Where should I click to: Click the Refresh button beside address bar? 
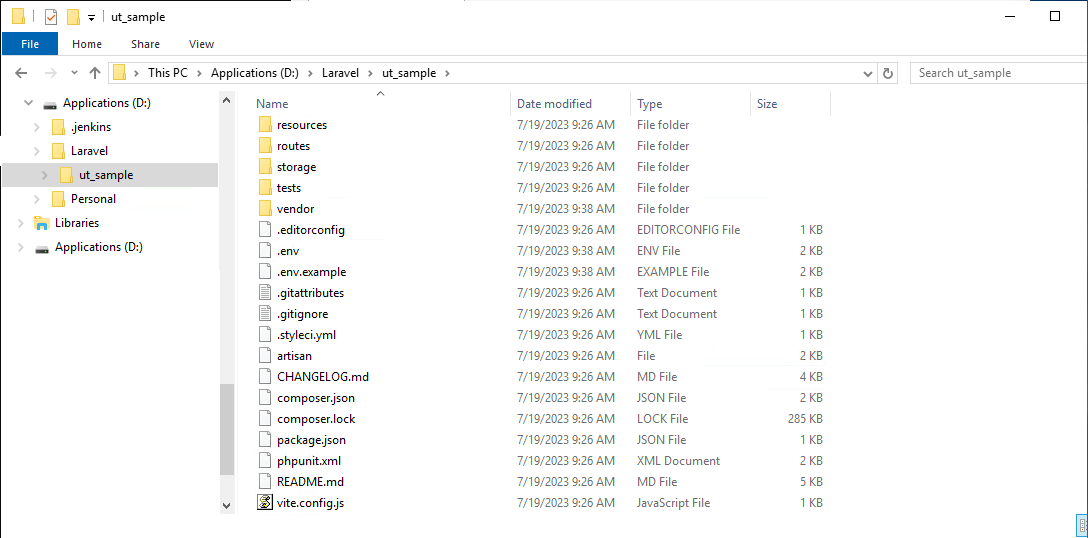click(x=887, y=73)
